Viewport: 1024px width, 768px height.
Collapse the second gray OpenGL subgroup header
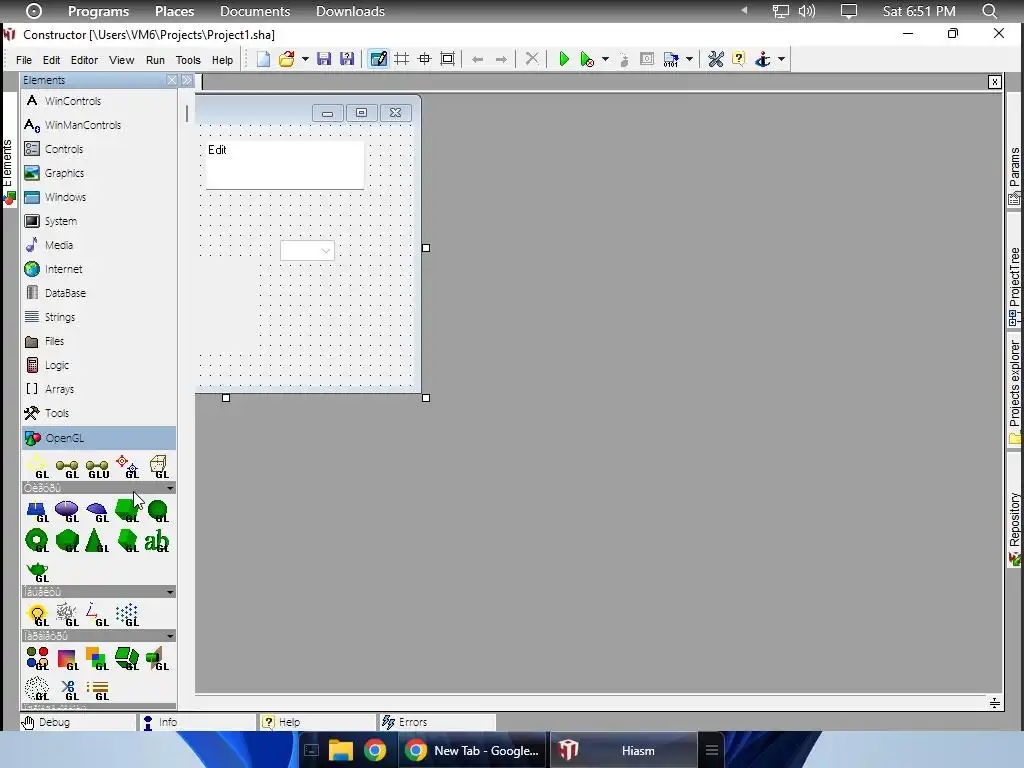99,592
